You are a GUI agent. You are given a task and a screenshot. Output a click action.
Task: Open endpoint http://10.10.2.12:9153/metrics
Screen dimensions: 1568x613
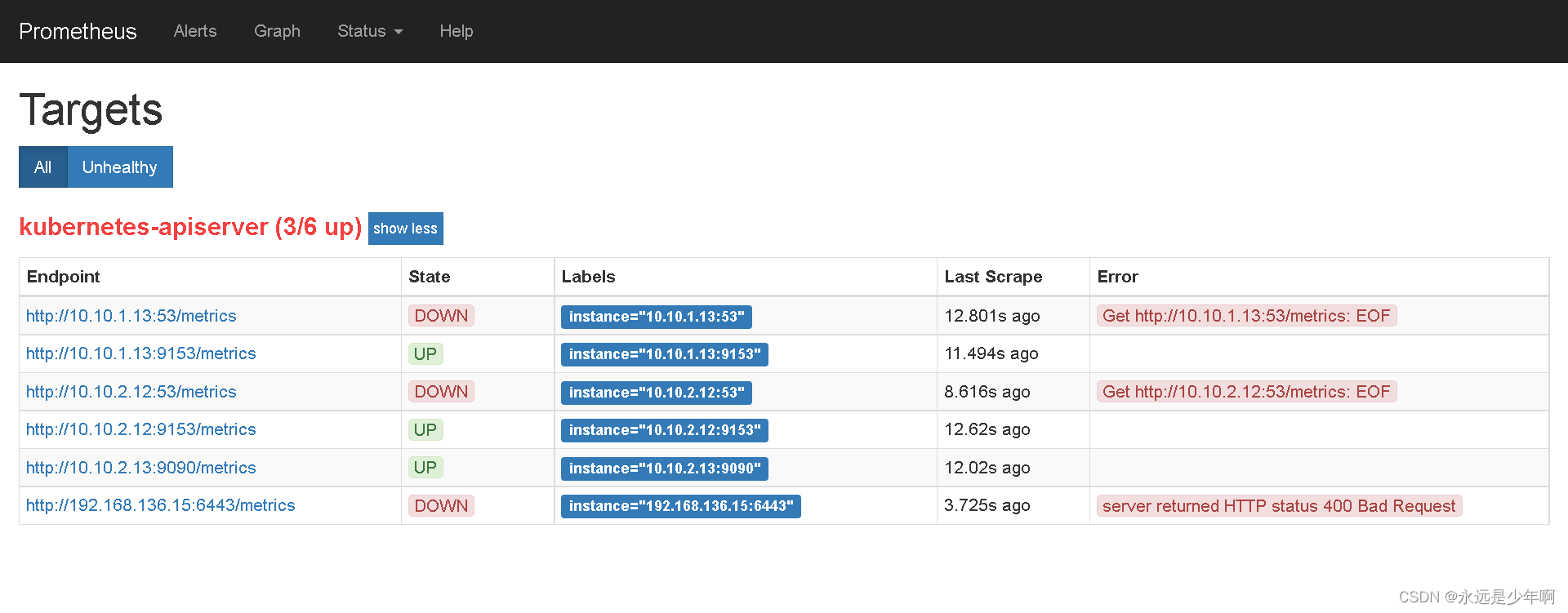coord(141,429)
